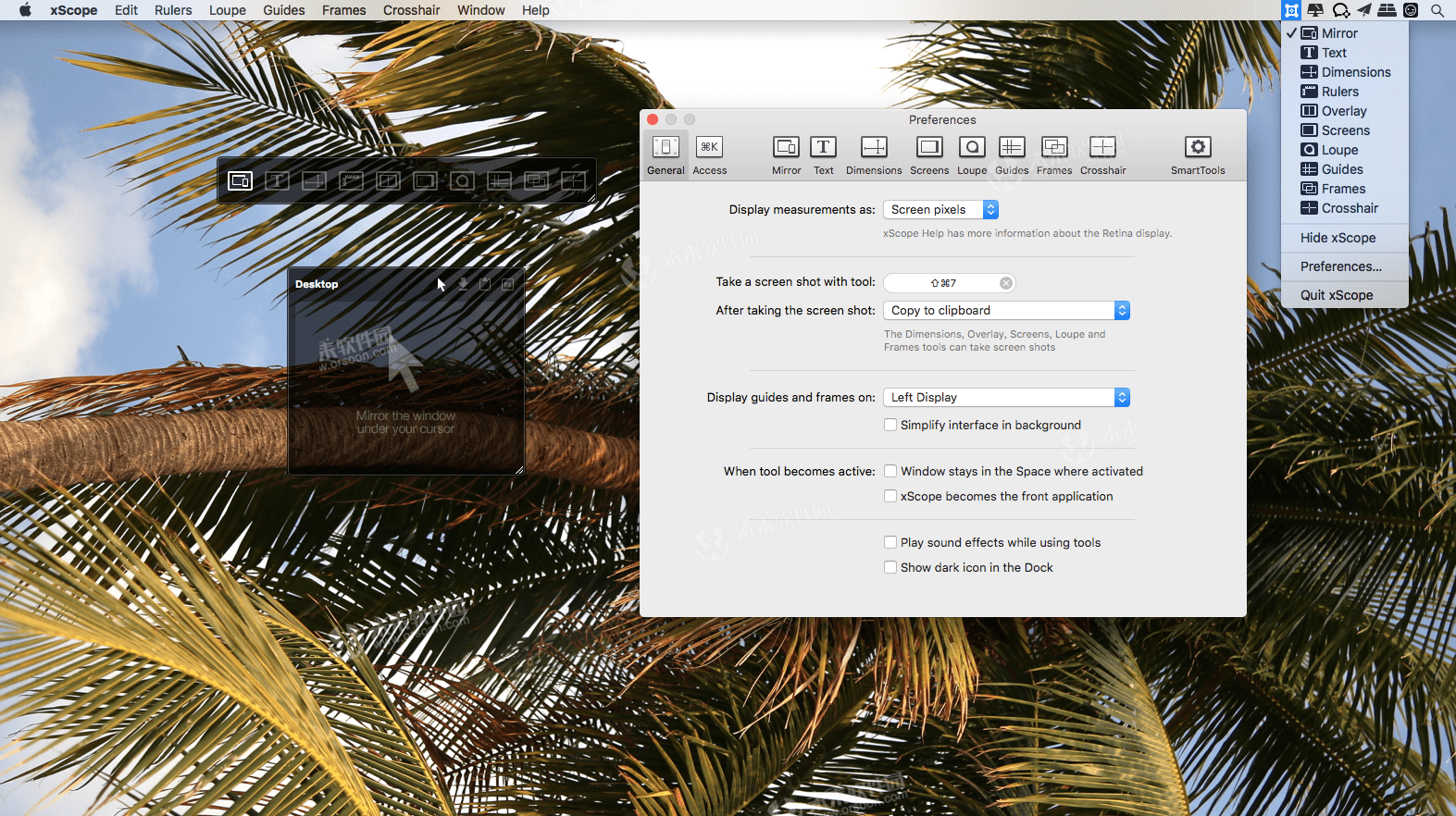The height and width of the screenshot is (816, 1456).
Task: Open Spotlight search in the menu bar
Action: click(1437, 10)
